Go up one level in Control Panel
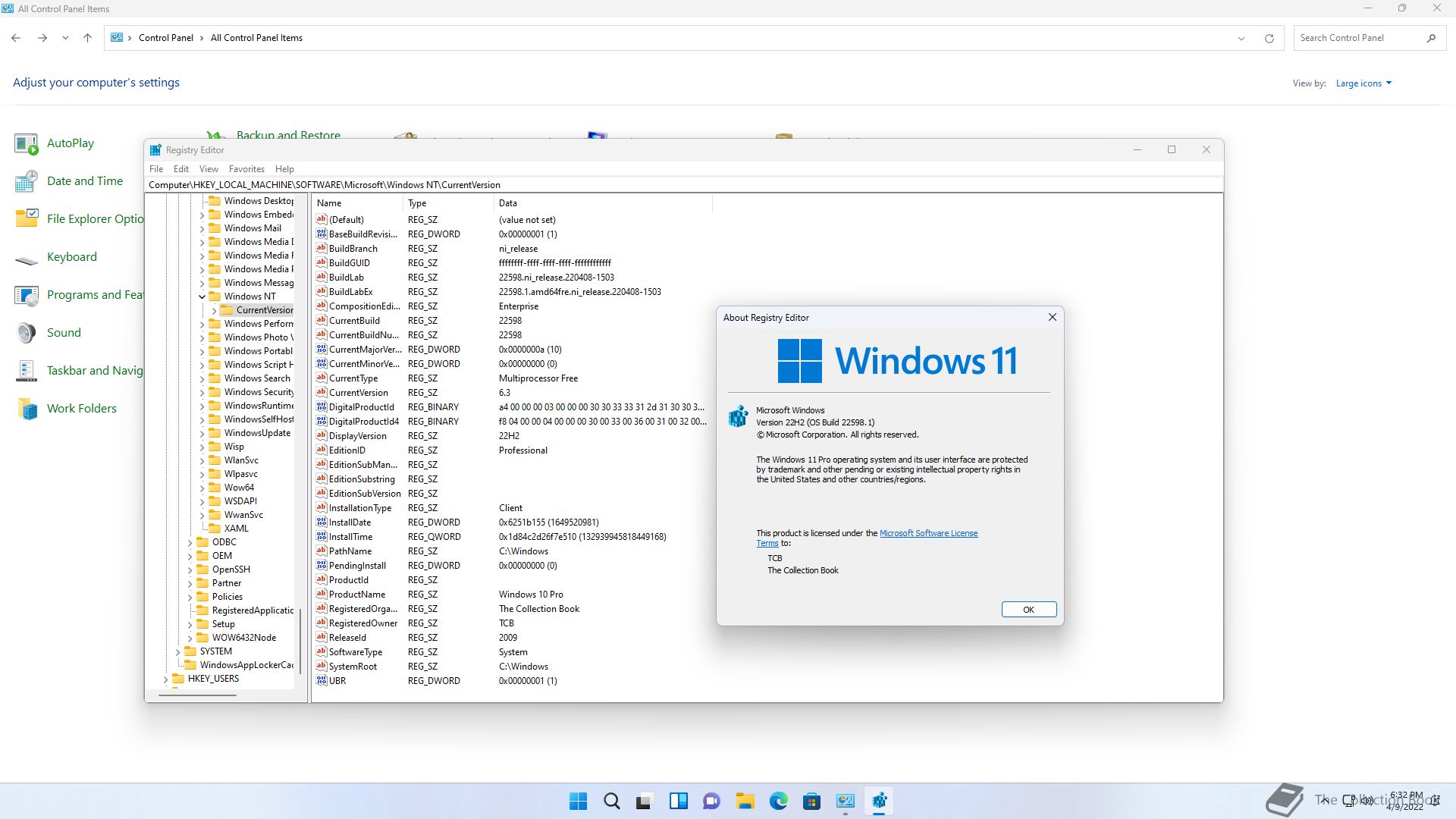 (87, 38)
